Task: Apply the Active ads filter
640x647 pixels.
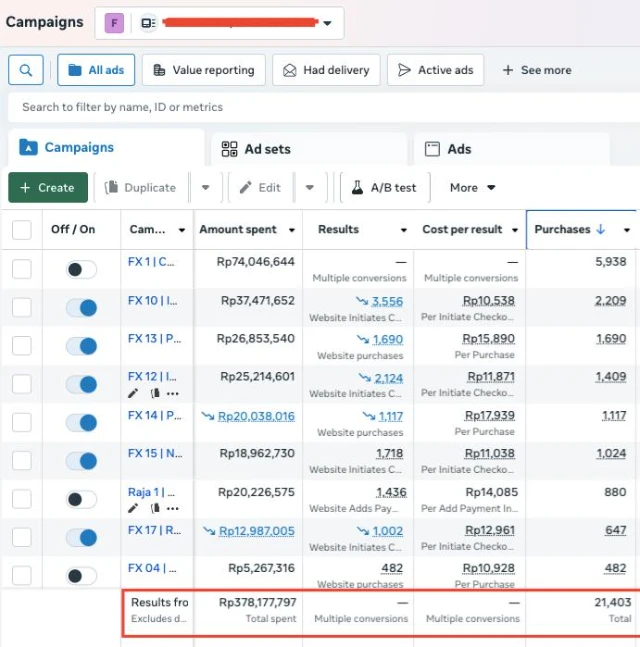Action: [x=435, y=70]
